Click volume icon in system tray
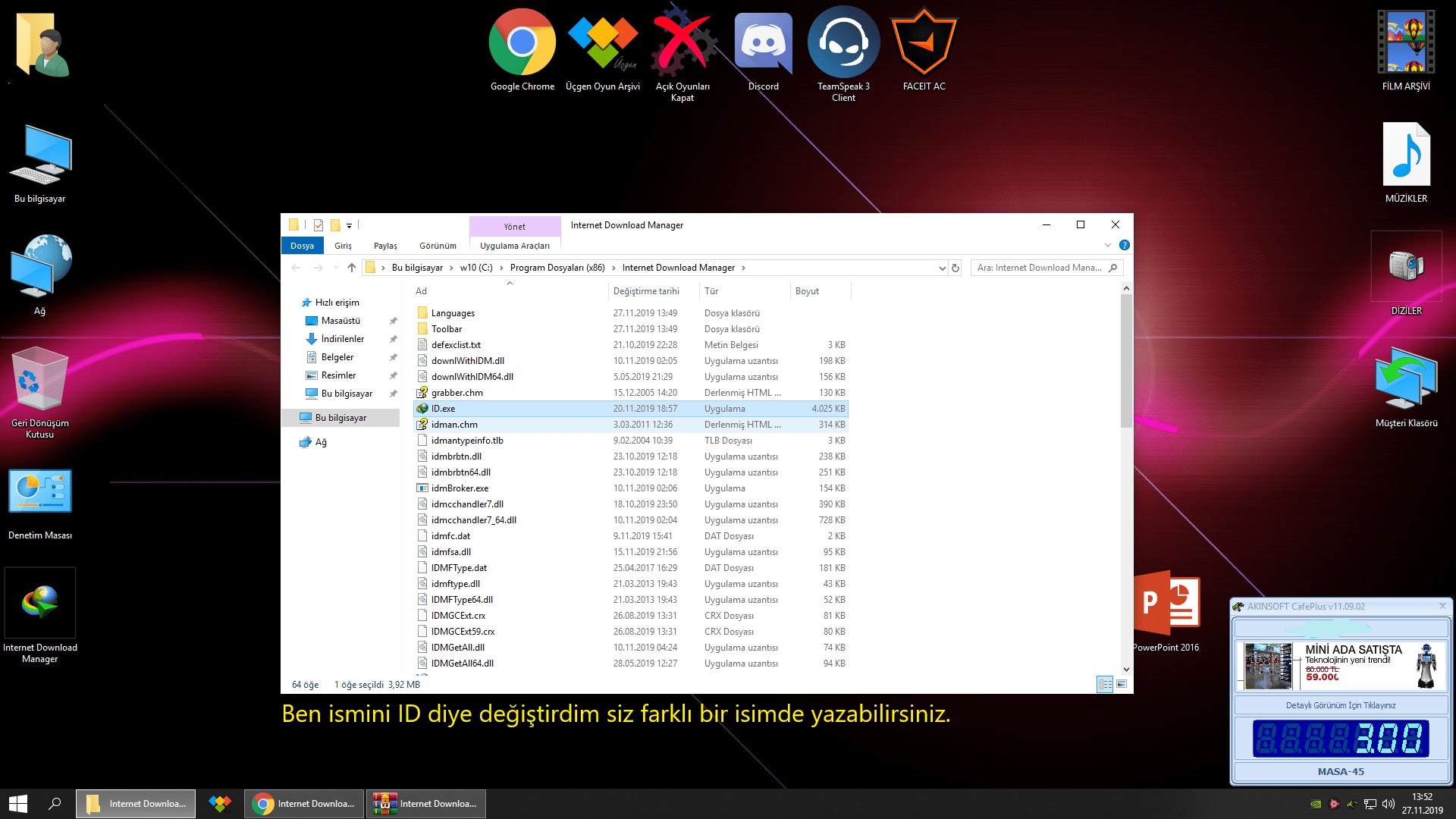The height and width of the screenshot is (819, 1456). click(x=1389, y=804)
